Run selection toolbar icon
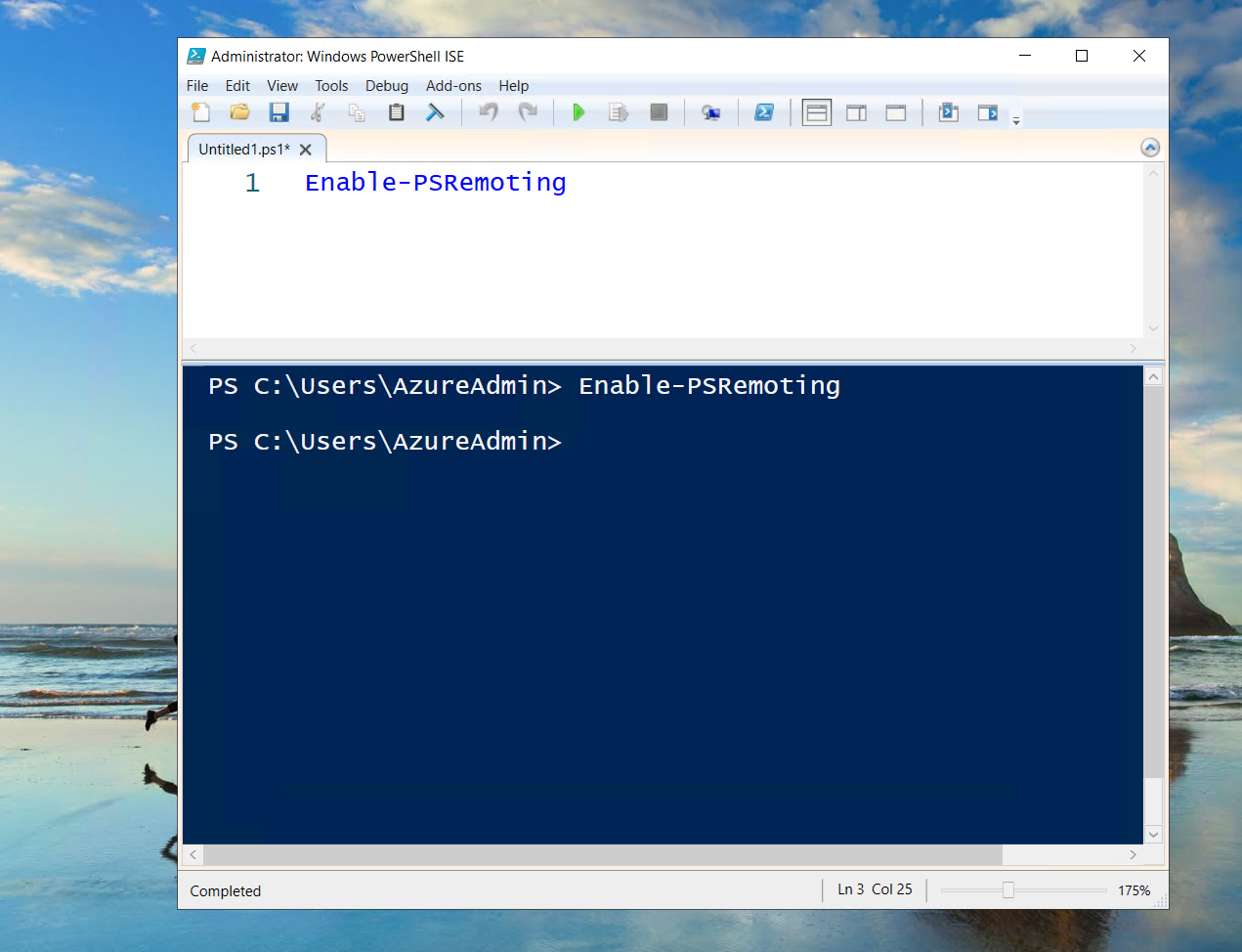This screenshot has height=952, width=1242. tap(618, 112)
